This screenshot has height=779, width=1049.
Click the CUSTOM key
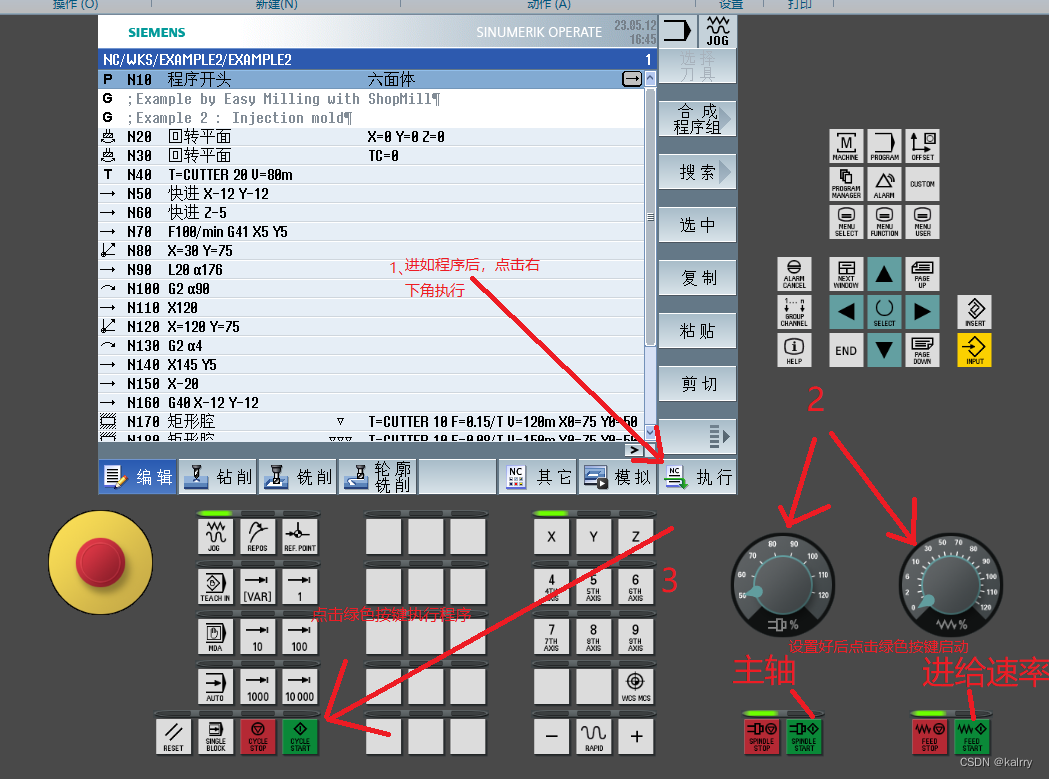tap(923, 184)
